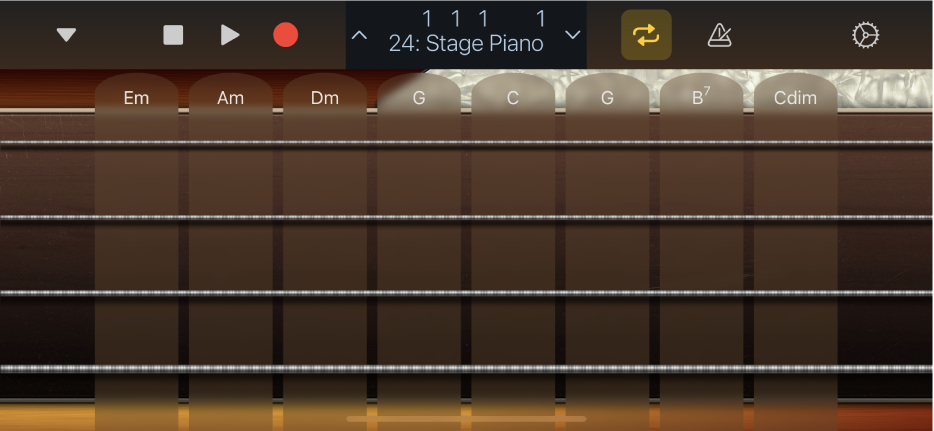This screenshot has width=934, height=431.
Task: Pluck the thick bottom bass string
Action: [x=48, y=369]
